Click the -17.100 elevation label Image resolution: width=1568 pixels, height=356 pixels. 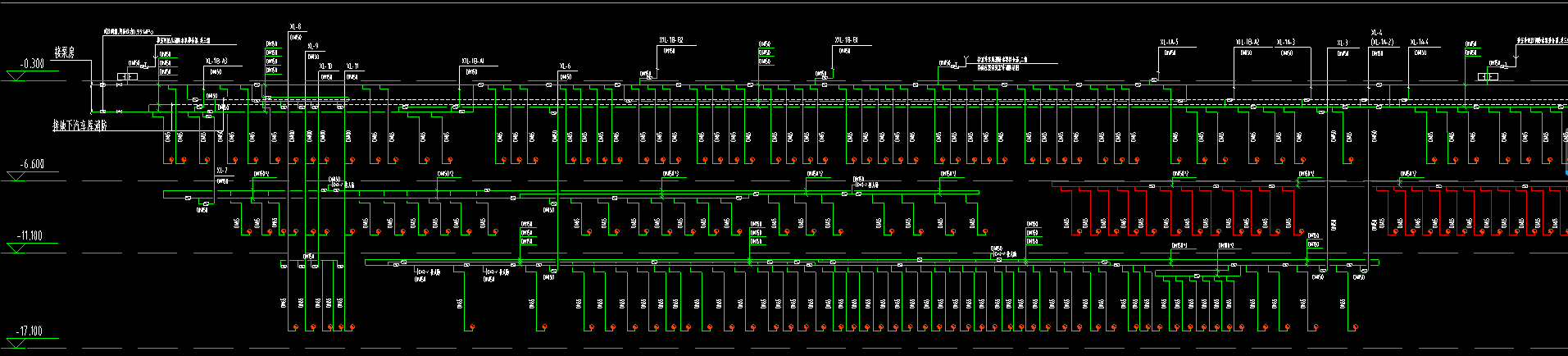tap(30, 331)
